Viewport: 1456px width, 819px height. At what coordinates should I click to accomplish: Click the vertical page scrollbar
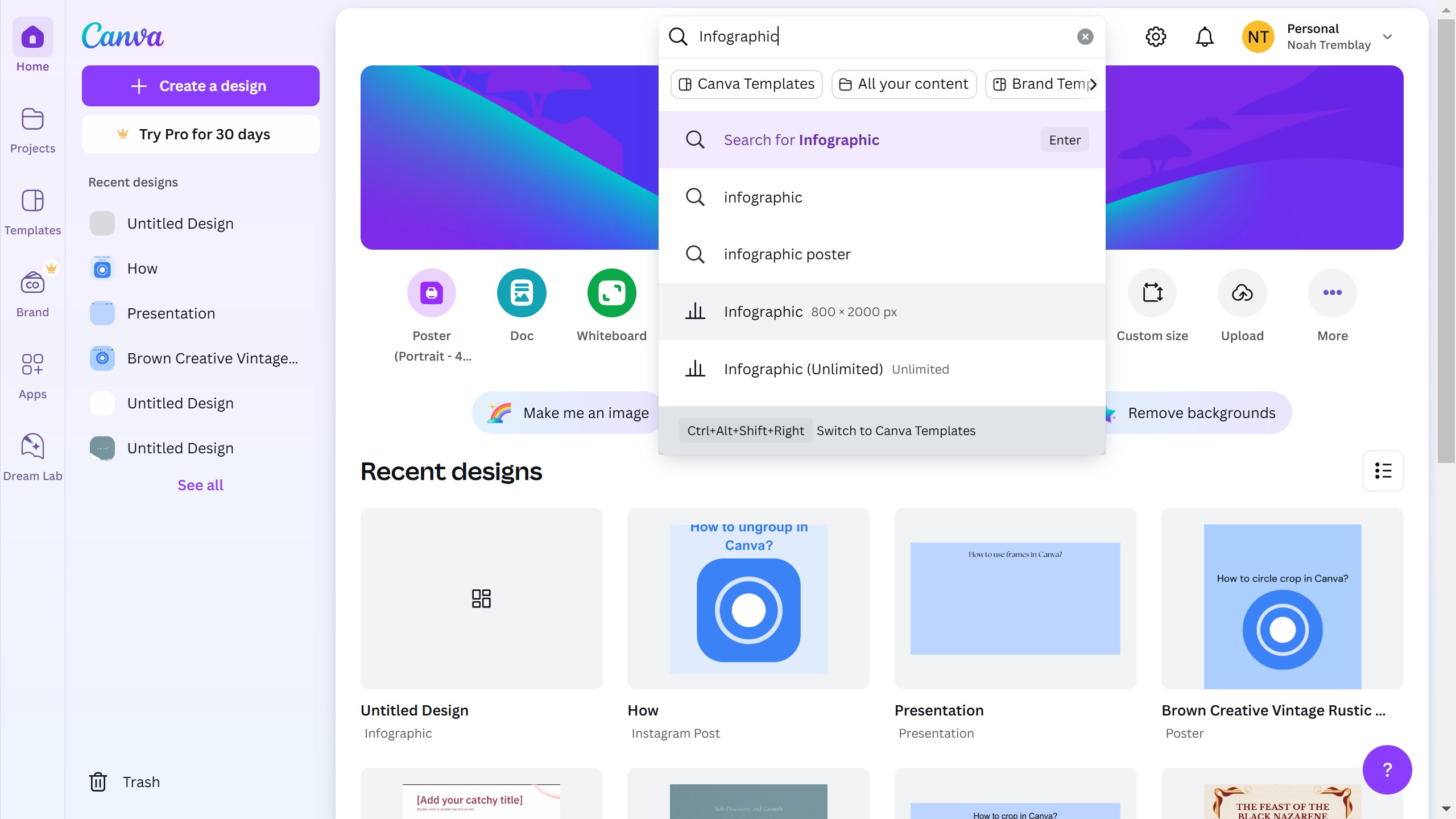coord(1446,239)
